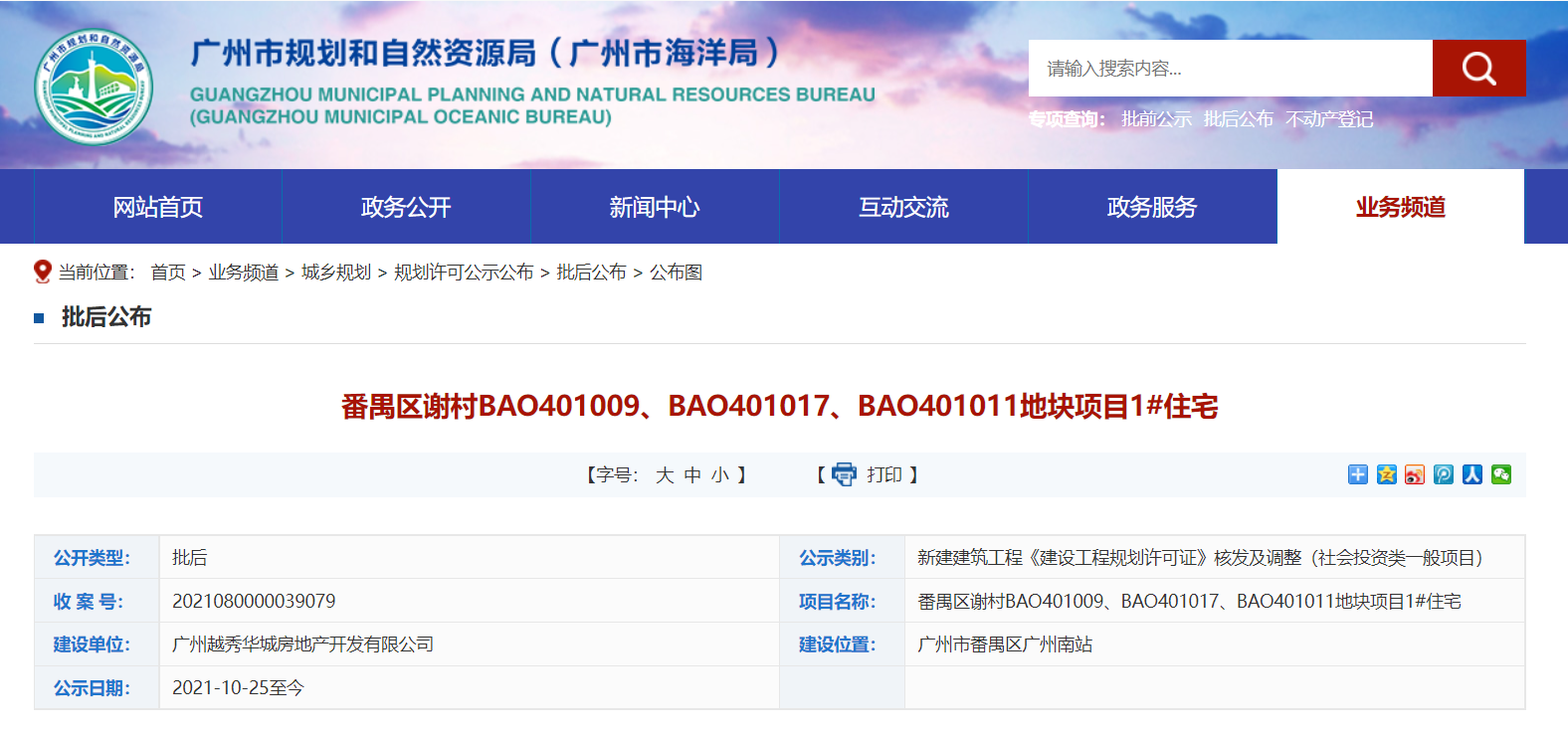
Task: Select the 项目名称 value cell
Action: coord(1215,601)
